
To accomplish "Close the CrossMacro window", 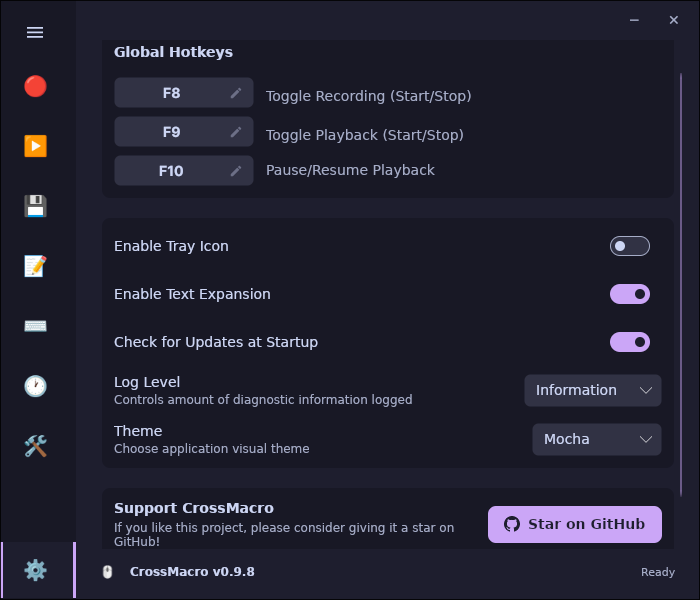I will pos(674,20).
